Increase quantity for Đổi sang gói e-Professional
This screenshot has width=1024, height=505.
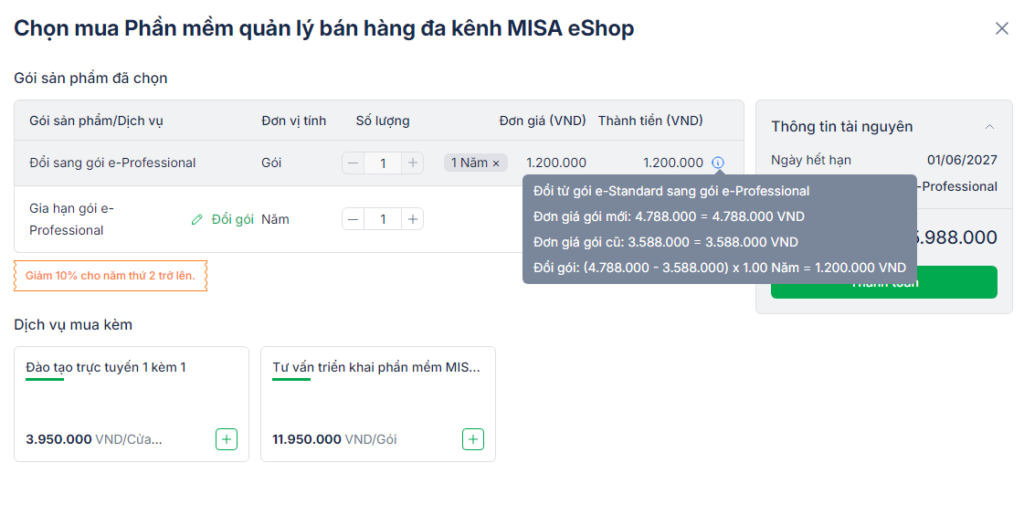[x=412, y=163]
